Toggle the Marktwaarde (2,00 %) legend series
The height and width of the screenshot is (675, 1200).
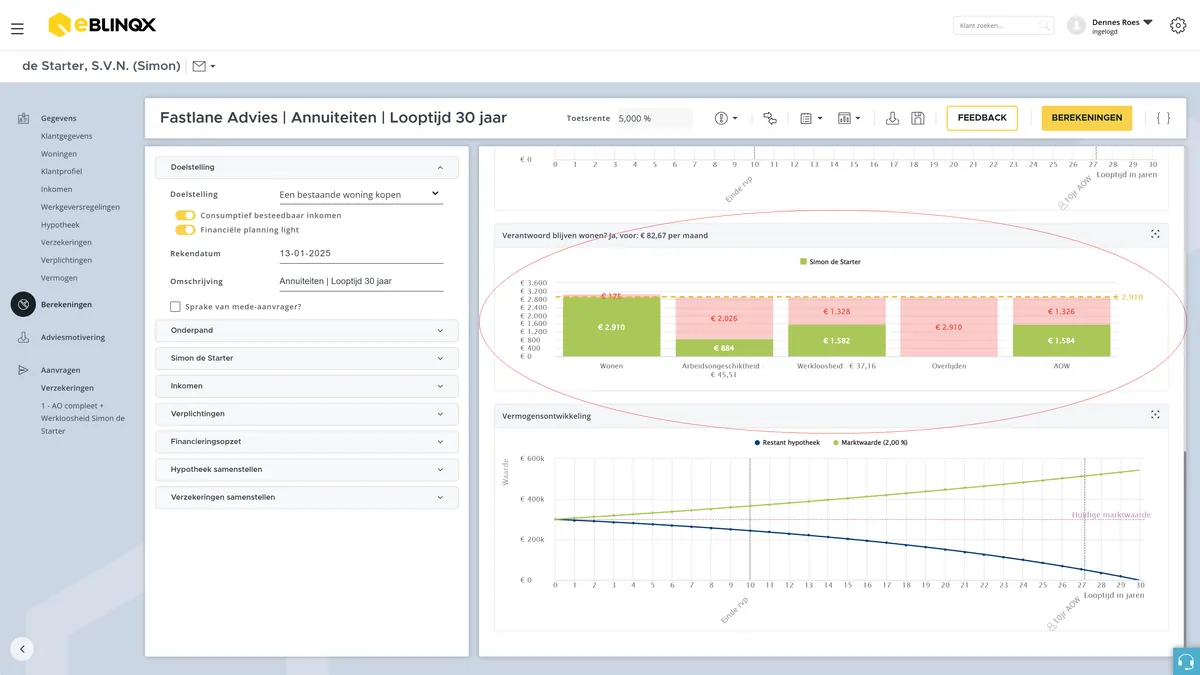point(870,442)
